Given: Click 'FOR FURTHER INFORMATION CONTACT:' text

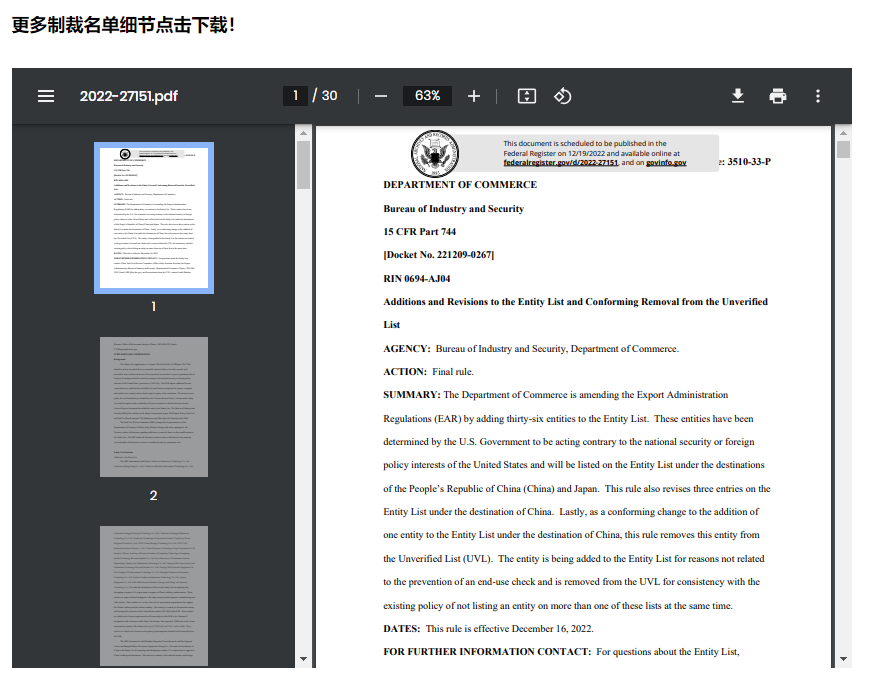Looking at the screenshot, I should (487, 652).
